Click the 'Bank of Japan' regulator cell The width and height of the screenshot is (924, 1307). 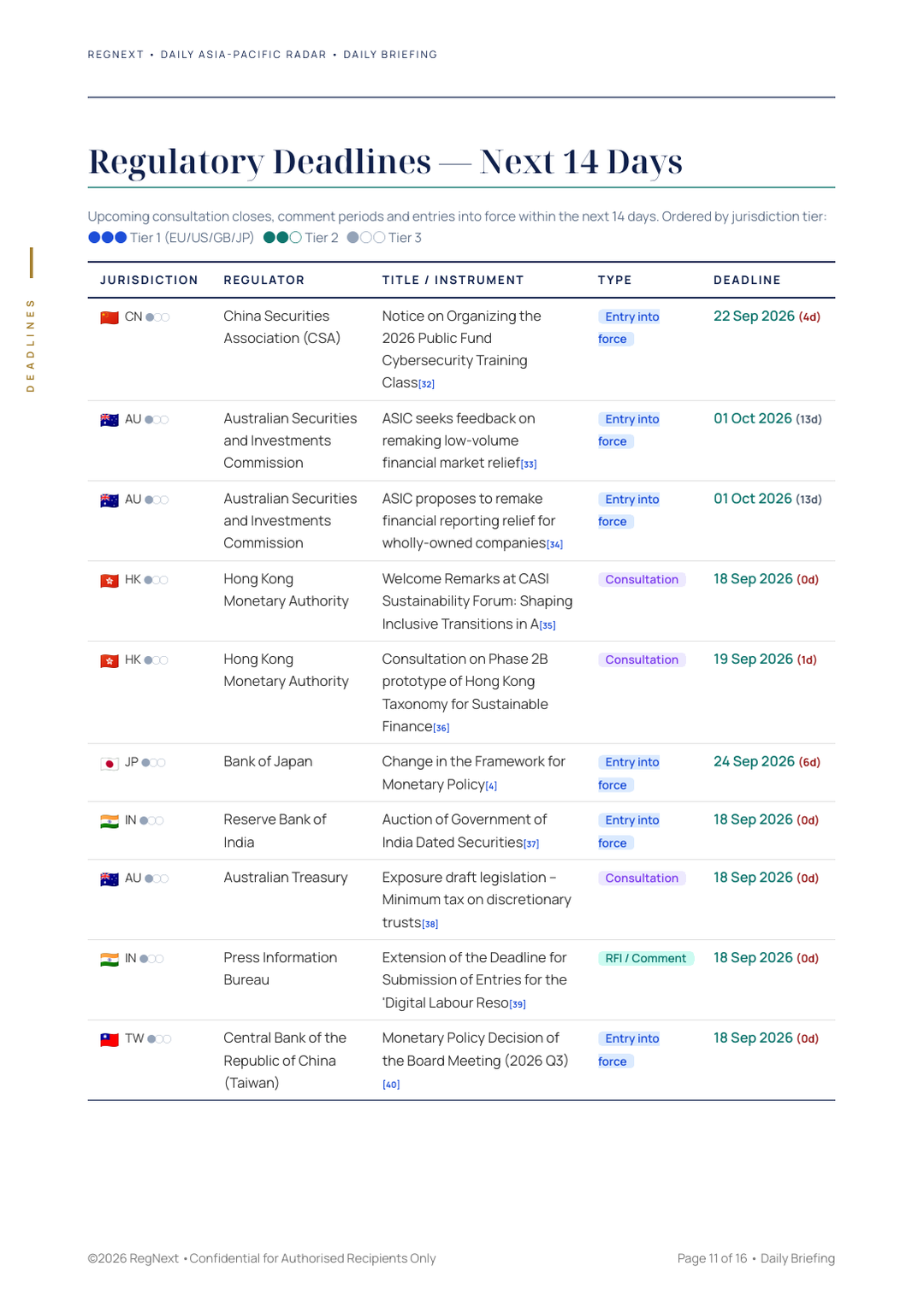pos(268,762)
